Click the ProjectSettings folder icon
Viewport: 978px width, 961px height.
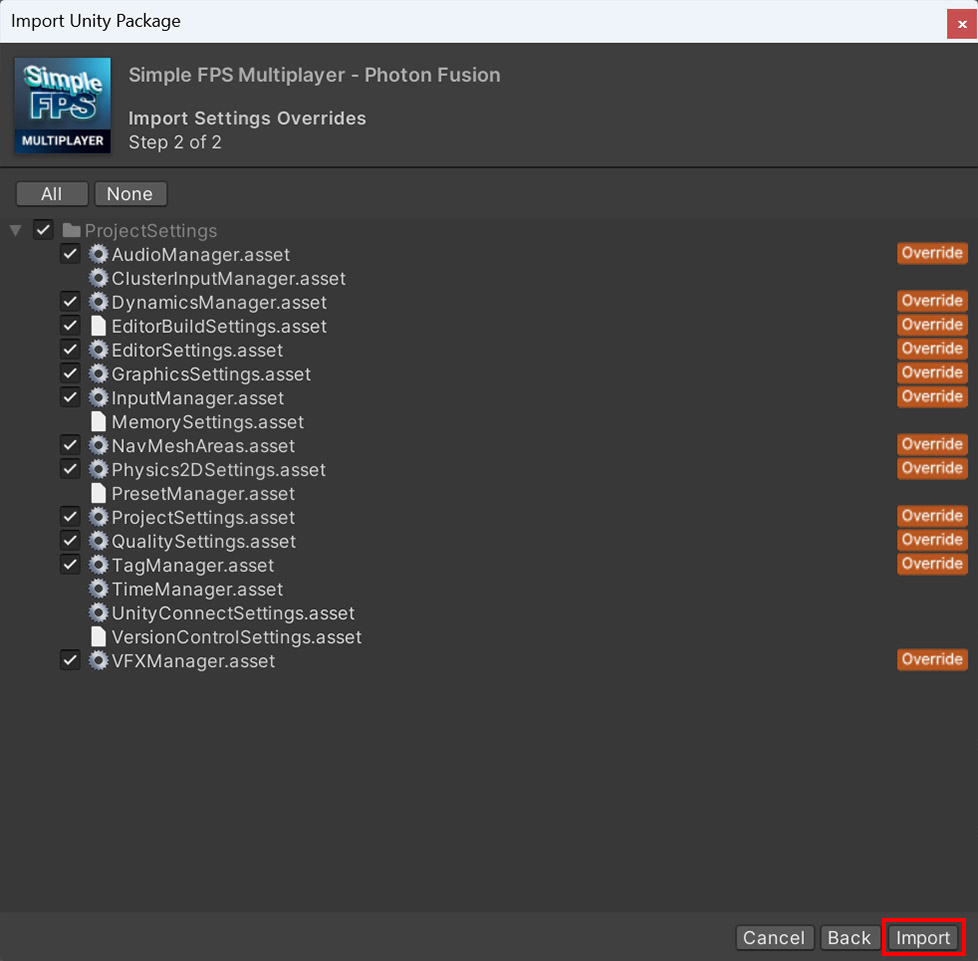[x=71, y=230]
